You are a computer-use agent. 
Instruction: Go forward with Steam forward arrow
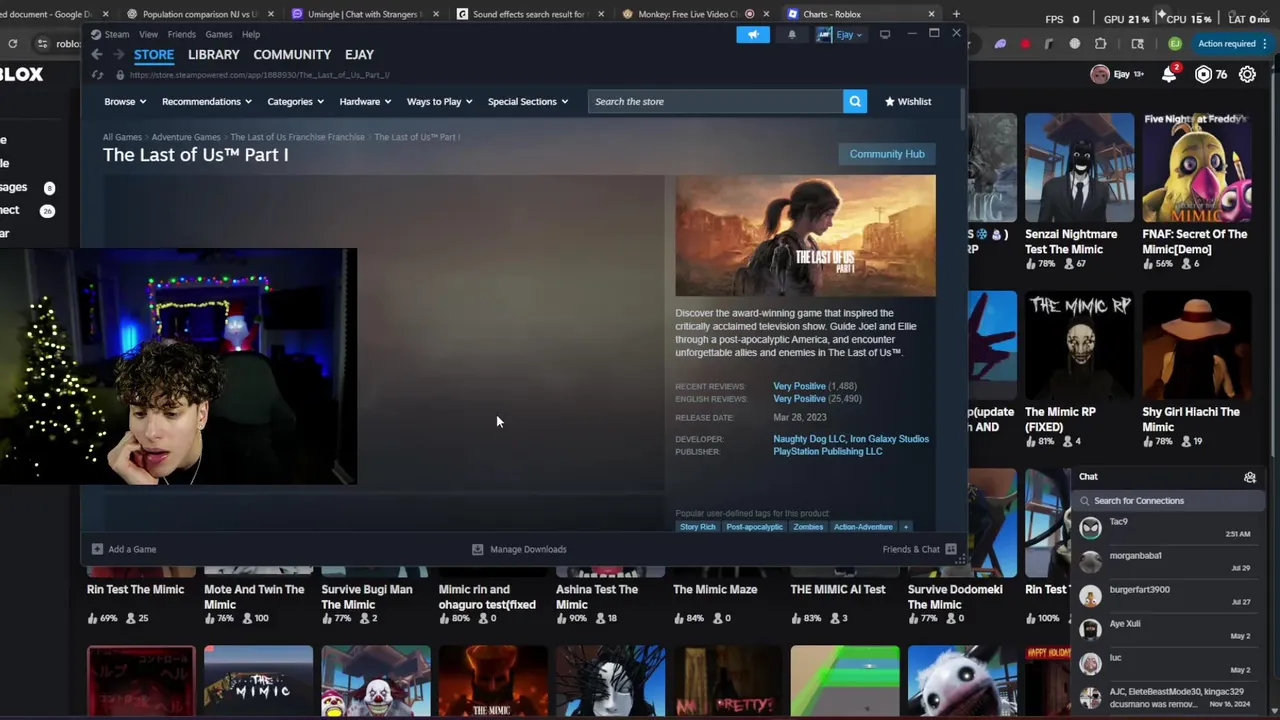pyautogui.click(x=118, y=55)
